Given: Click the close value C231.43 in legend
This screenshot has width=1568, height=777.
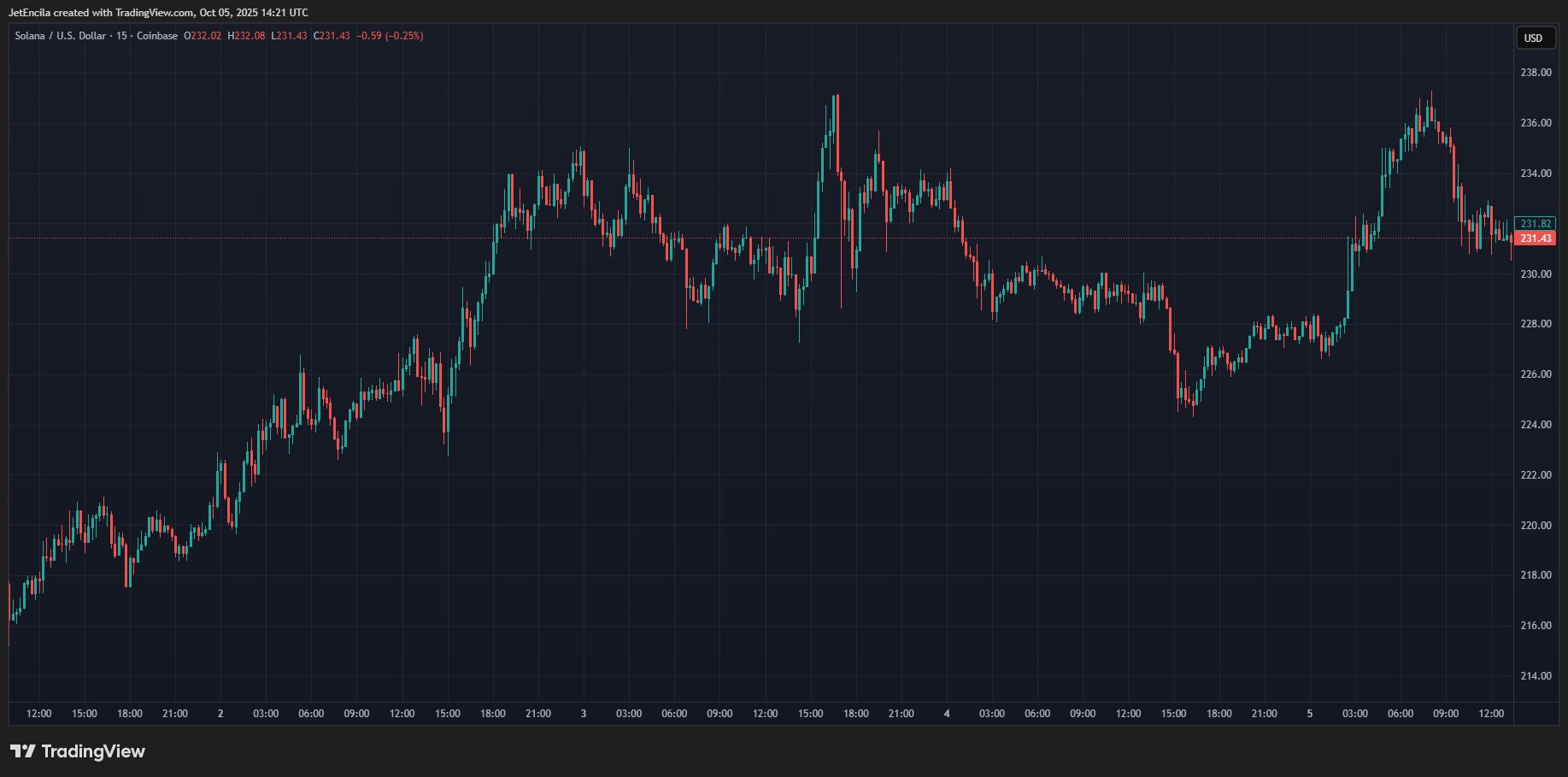Looking at the screenshot, I should pyautogui.click(x=332, y=36).
